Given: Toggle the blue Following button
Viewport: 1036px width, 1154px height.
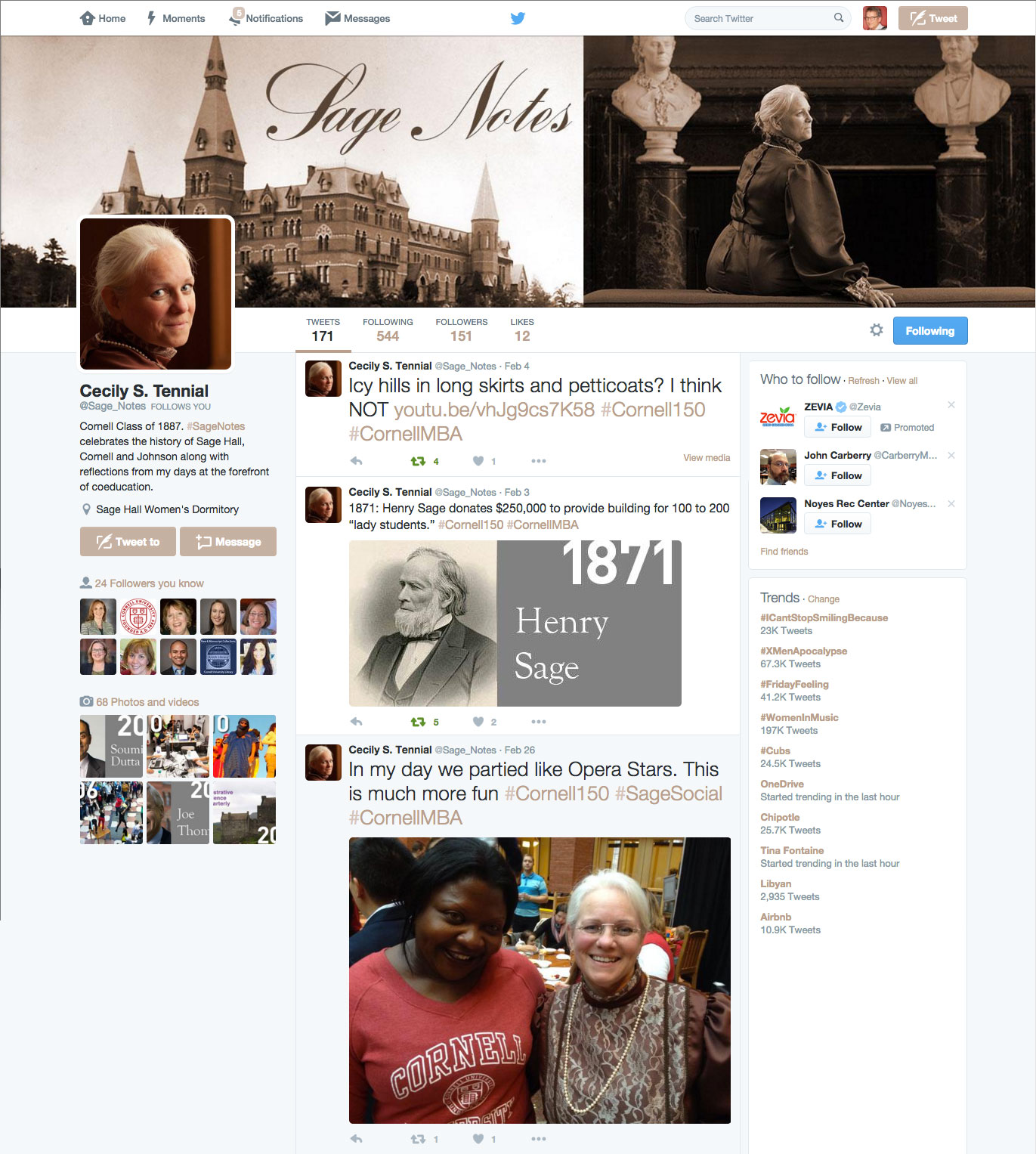Looking at the screenshot, I should click(930, 330).
